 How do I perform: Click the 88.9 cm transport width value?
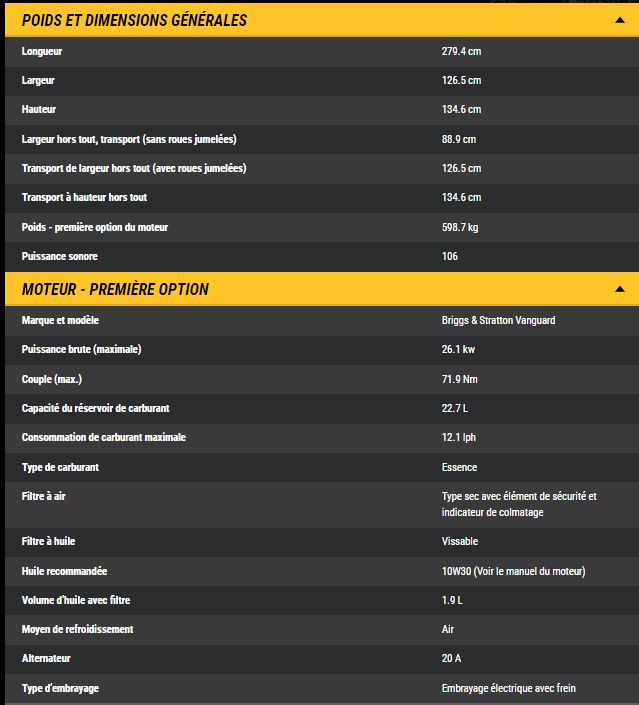[x=458, y=139]
